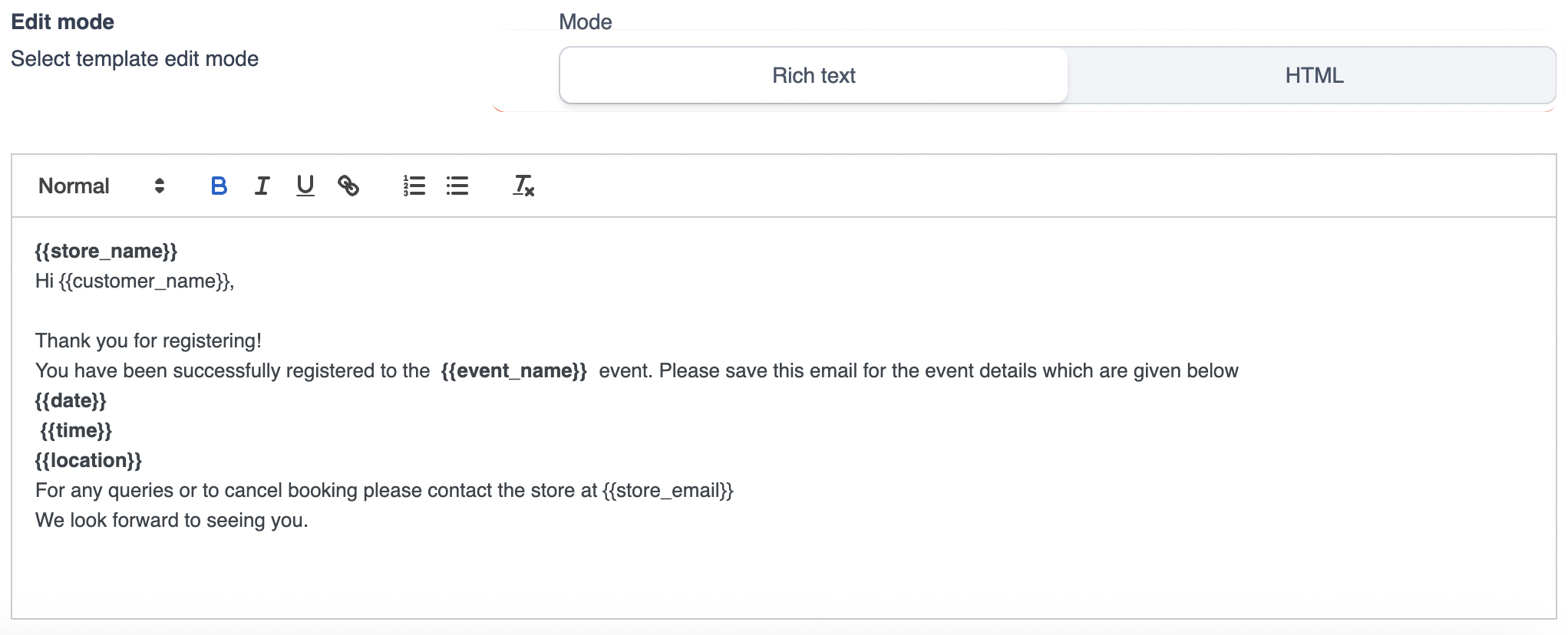Viewport: 1568px width, 635px height.
Task: Place cursor after "We look forward to seeing you."
Action: [x=309, y=521]
